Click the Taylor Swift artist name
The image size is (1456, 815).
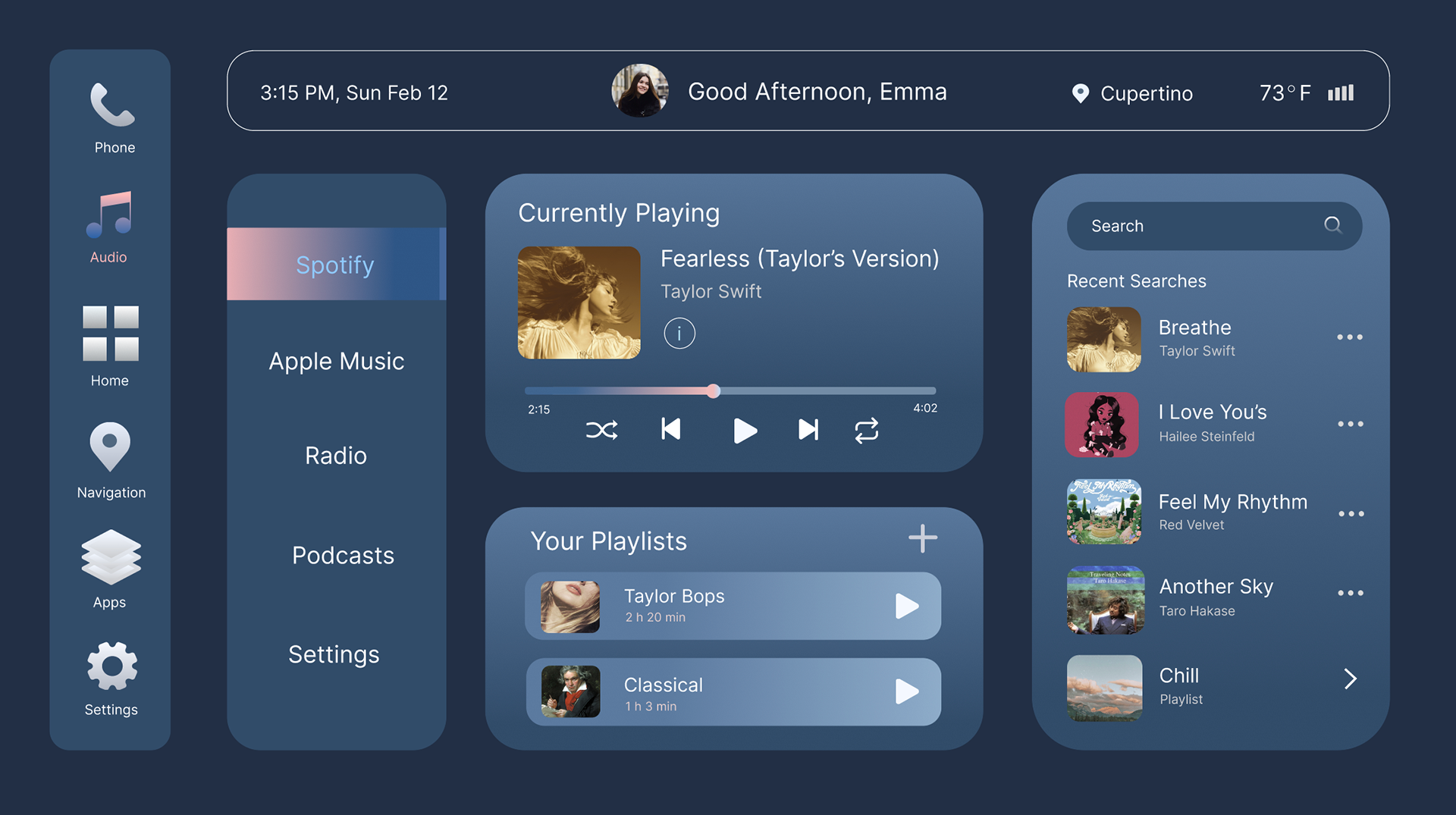click(x=711, y=291)
